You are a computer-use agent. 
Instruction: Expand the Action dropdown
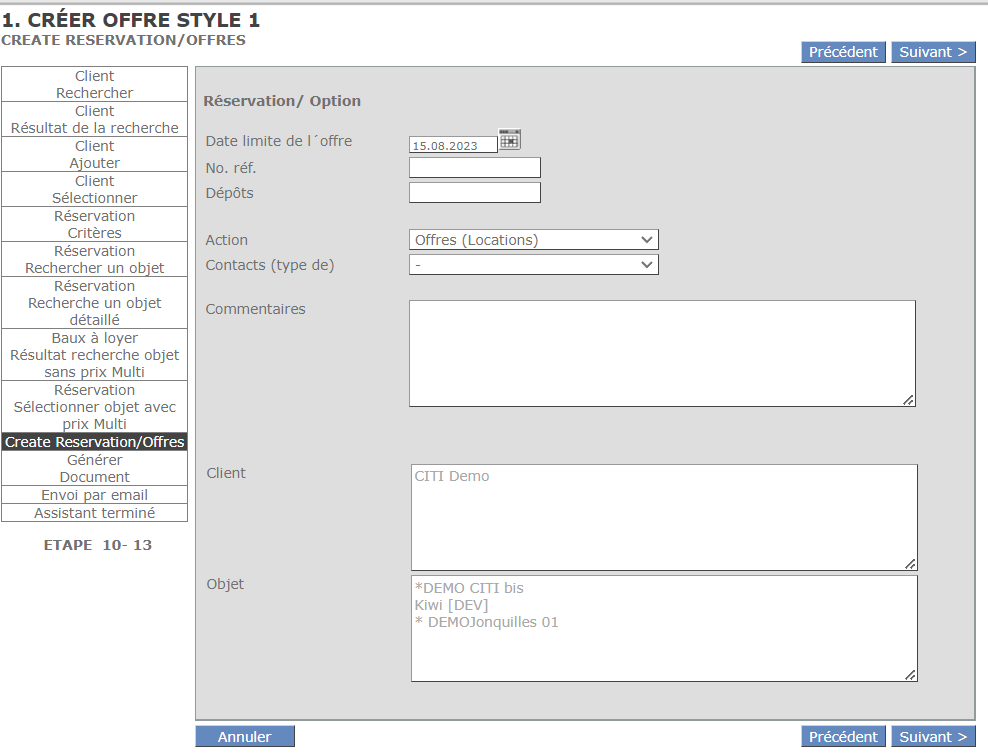(533, 240)
